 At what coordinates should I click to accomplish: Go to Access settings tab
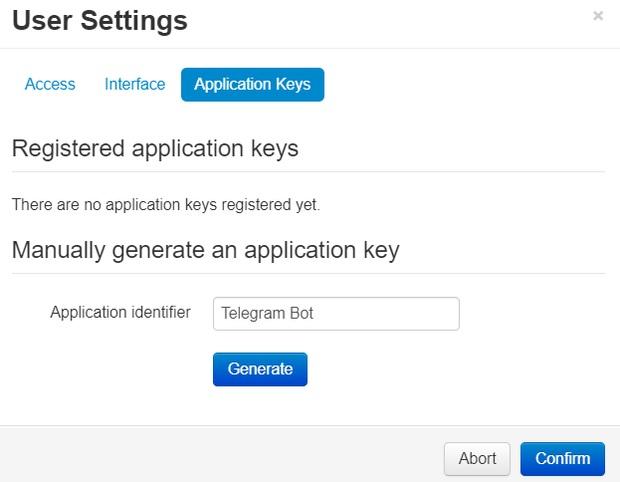tap(50, 85)
